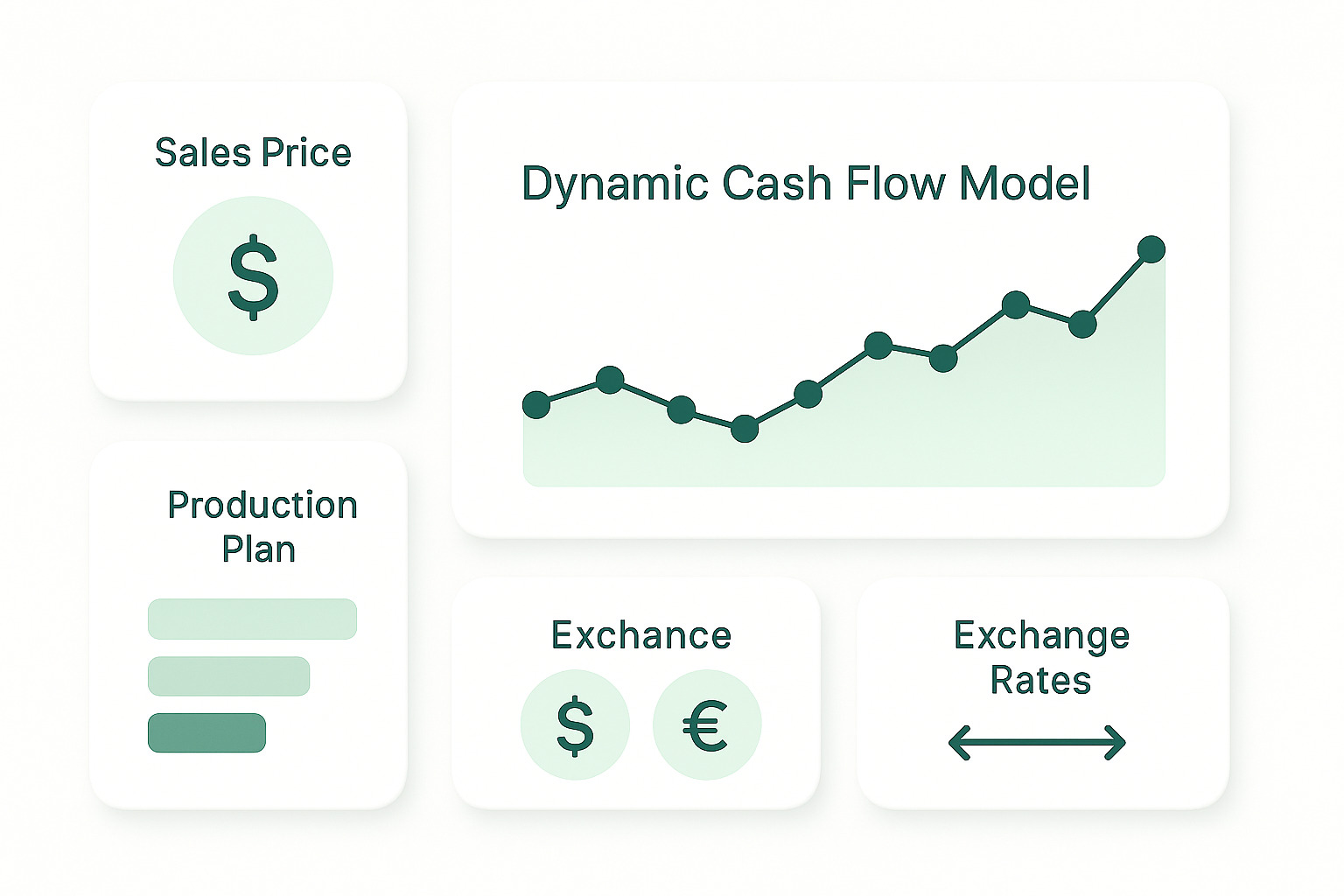
Task: Click the second data point on chart
Action: pos(610,380)
